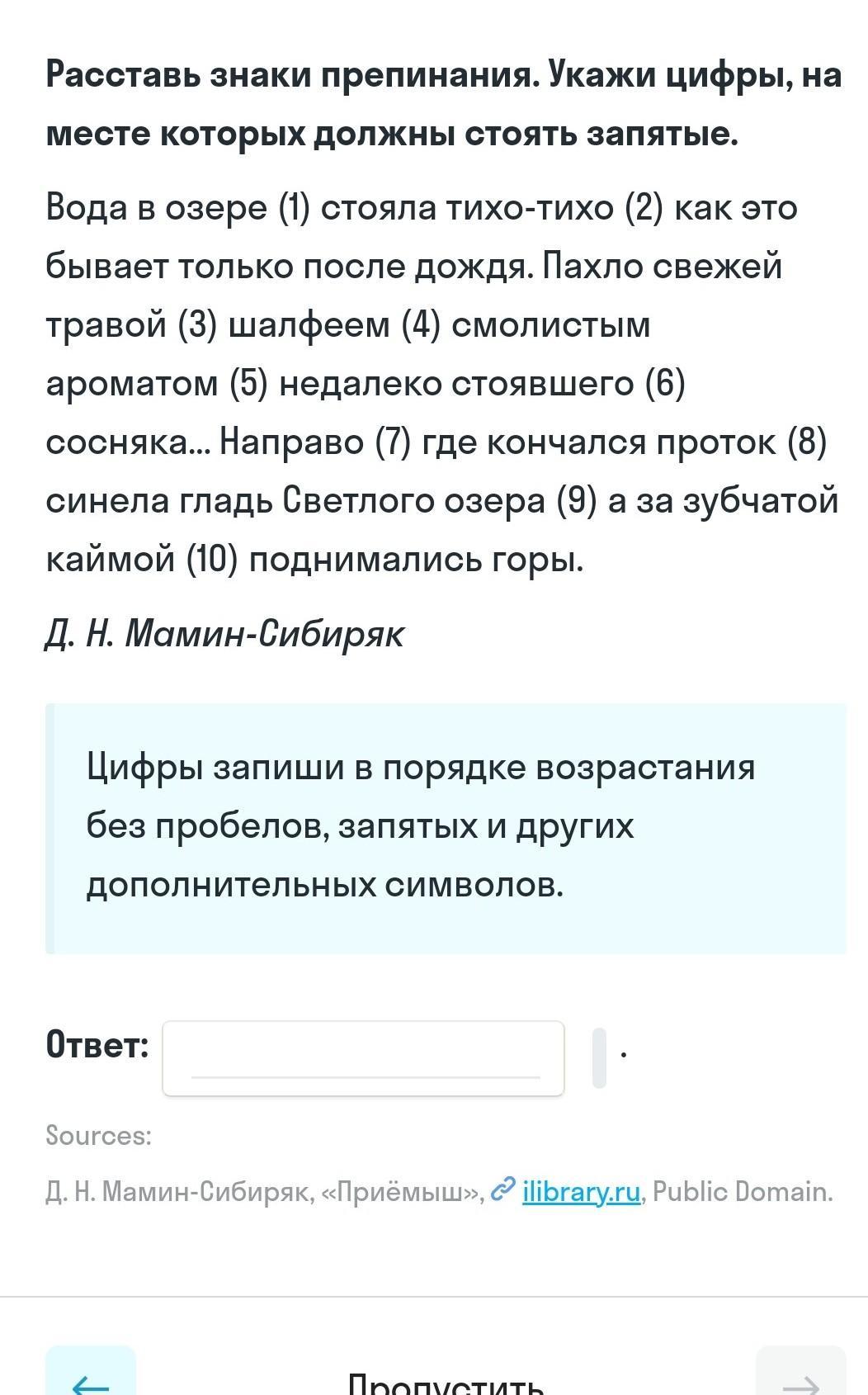Click marker (1) after 'Вода в озере'
Screen dimensions: 868x1395
[294, 207]
